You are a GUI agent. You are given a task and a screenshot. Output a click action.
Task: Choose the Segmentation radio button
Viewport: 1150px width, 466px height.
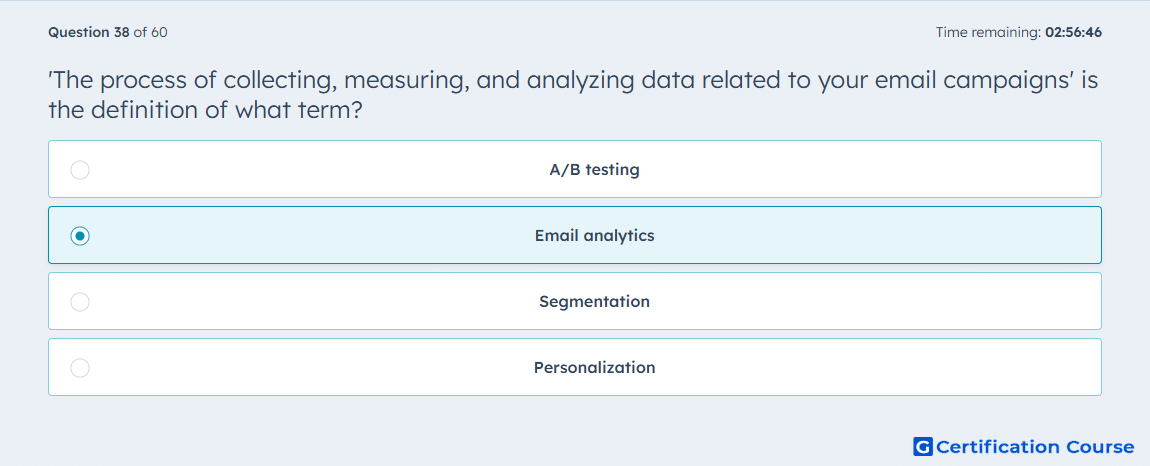click(80, 302)
